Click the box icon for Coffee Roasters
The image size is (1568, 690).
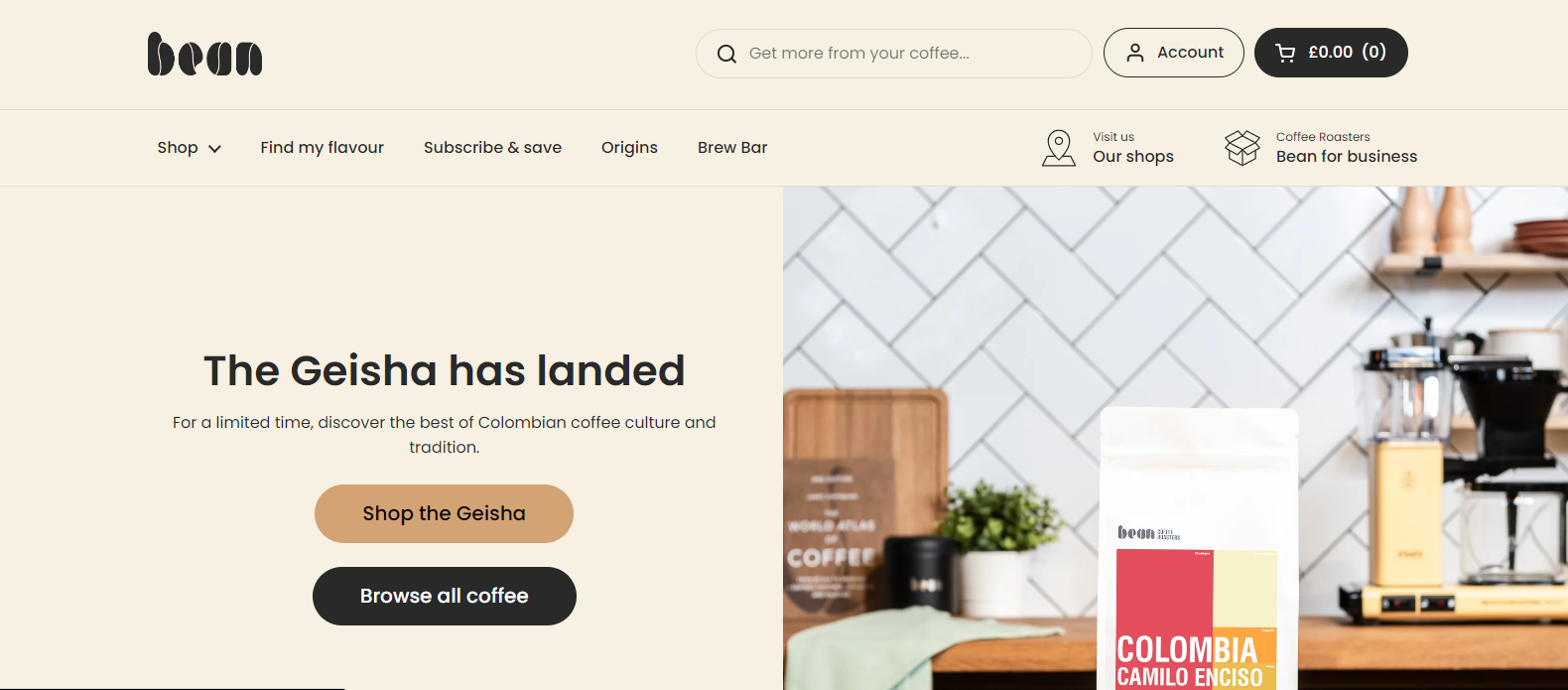1242,148
